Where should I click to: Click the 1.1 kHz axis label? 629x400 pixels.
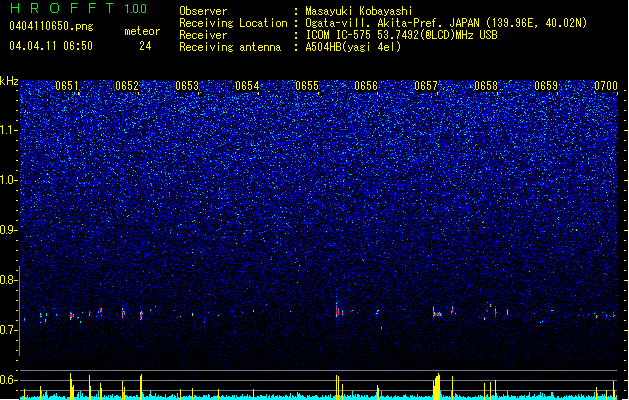(x=8, y=130)
